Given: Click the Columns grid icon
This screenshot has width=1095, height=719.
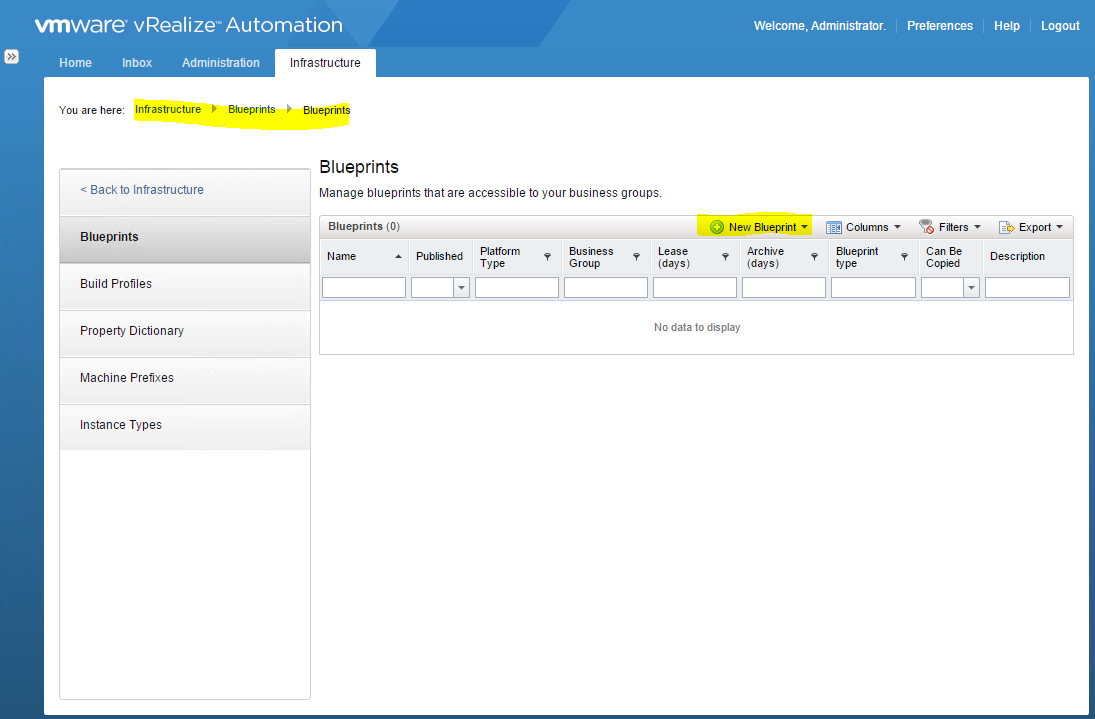Looking at the screenshot, I should click(x=833, y=227).
